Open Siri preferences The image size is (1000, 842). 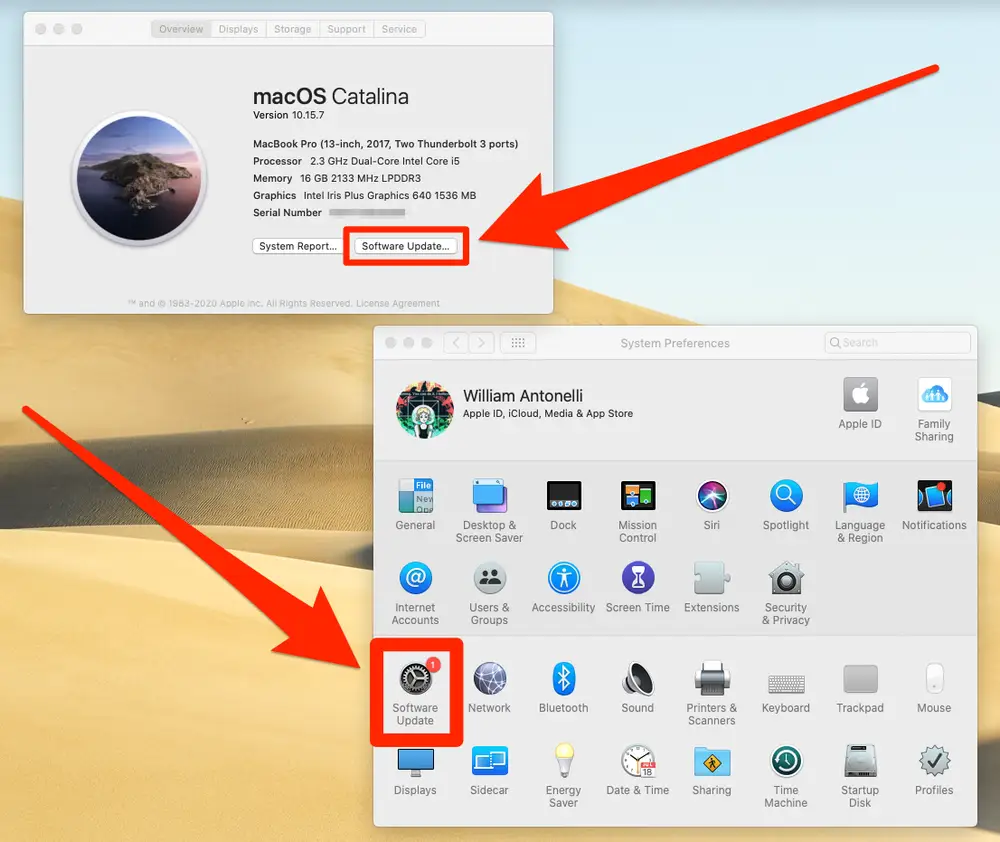point(712,496)
